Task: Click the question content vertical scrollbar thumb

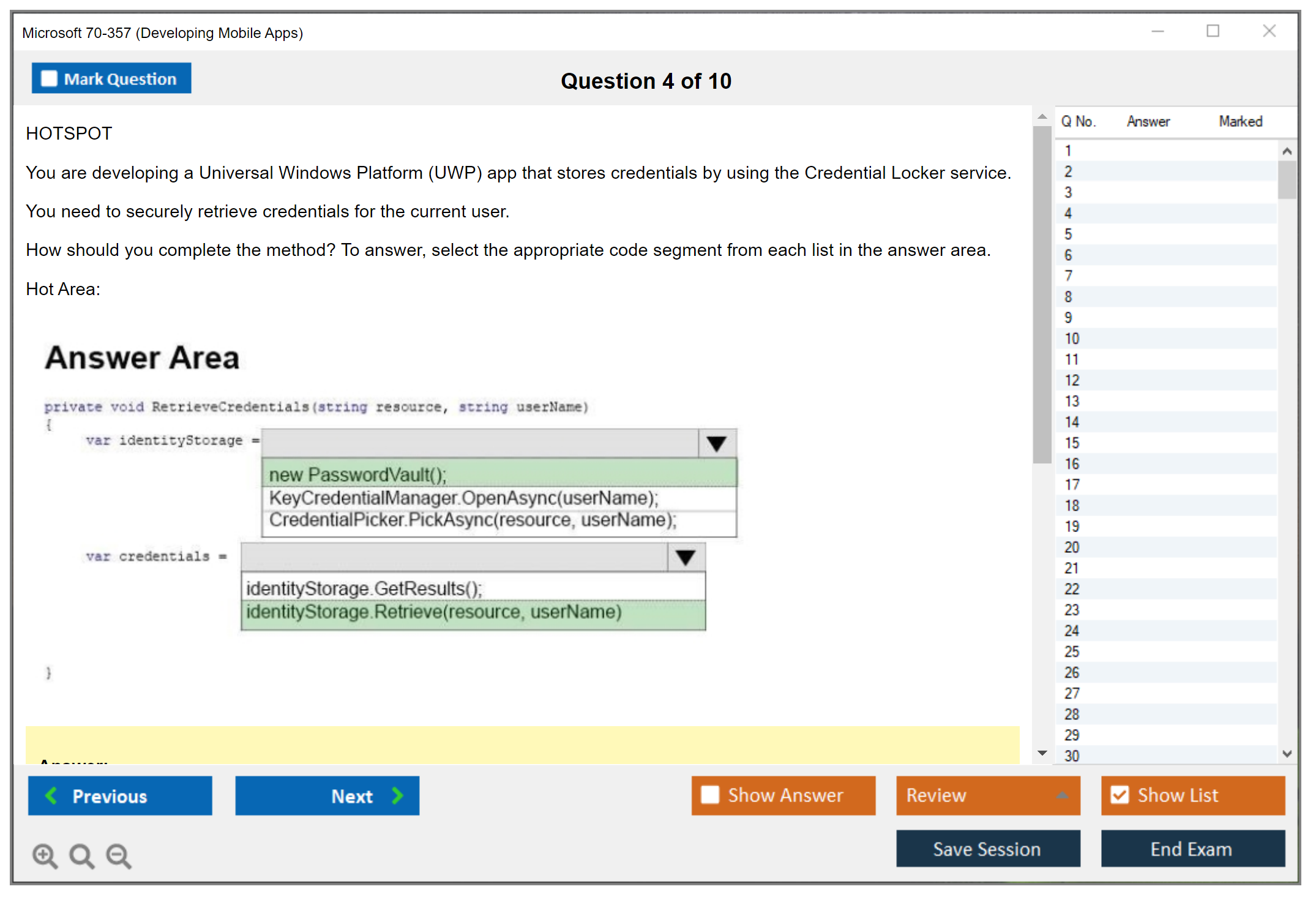Action: point(1042,294)
